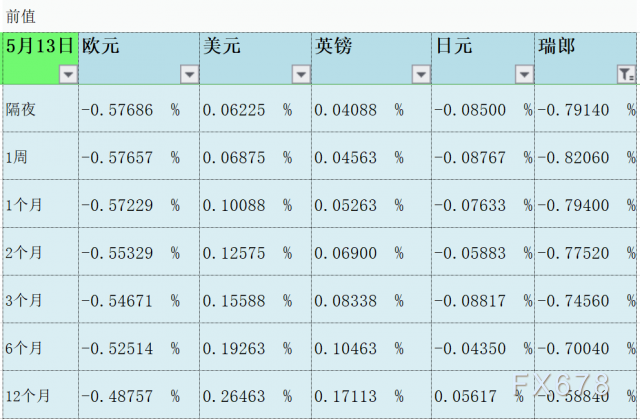Click the cell with value 0.10088
640x420 pixels.
click(256, 204)
